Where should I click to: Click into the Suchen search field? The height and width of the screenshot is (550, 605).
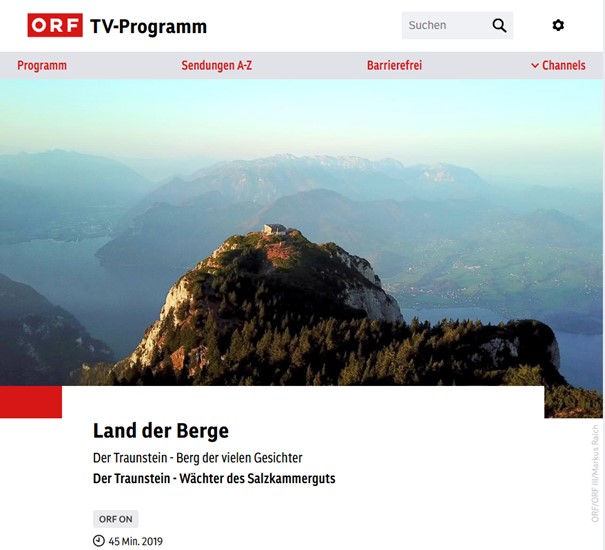click(x=446, y=25)
